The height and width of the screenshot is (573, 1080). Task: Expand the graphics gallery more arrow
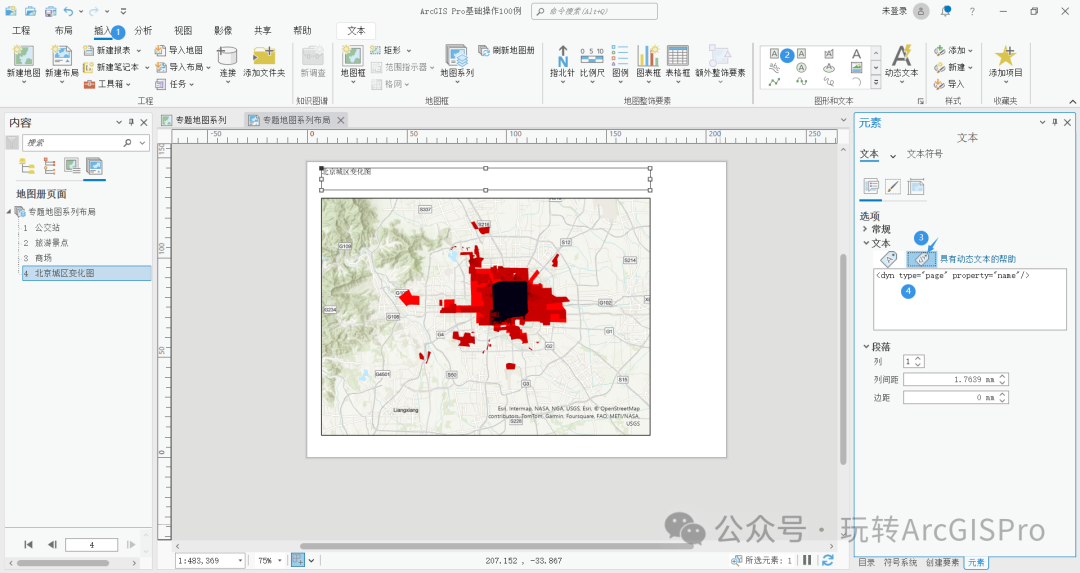pos(875,82)
